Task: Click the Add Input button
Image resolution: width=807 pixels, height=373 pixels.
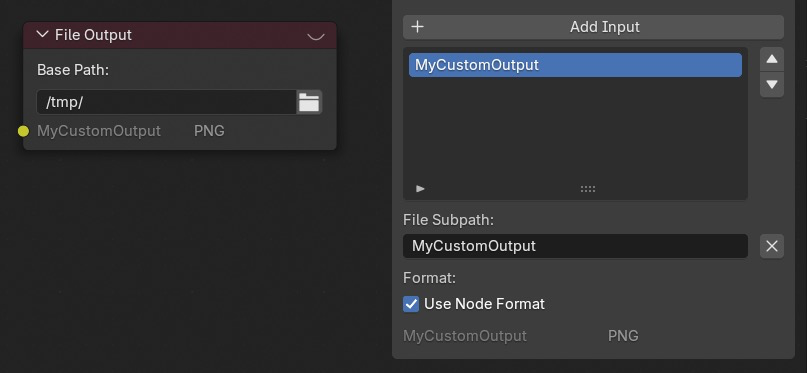Action: (593, 27)
